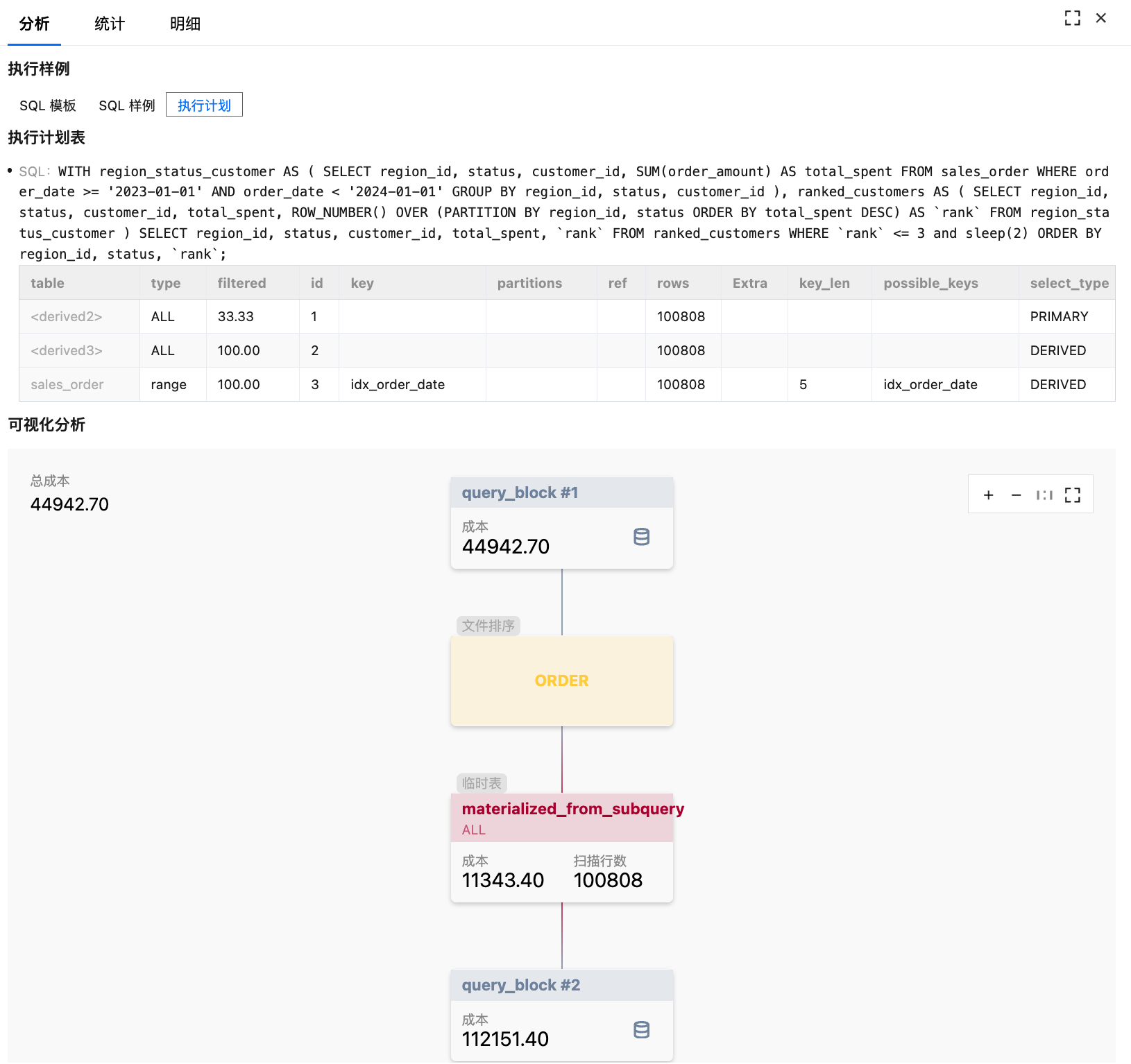Select the SQL 样例 tab
1131x1064 pixels.
coord(127,105)
